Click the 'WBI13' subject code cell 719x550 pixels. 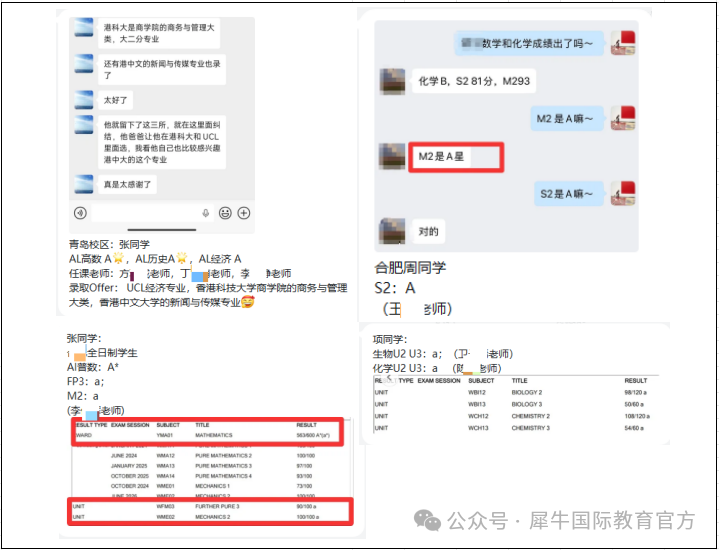click(477, 404)
